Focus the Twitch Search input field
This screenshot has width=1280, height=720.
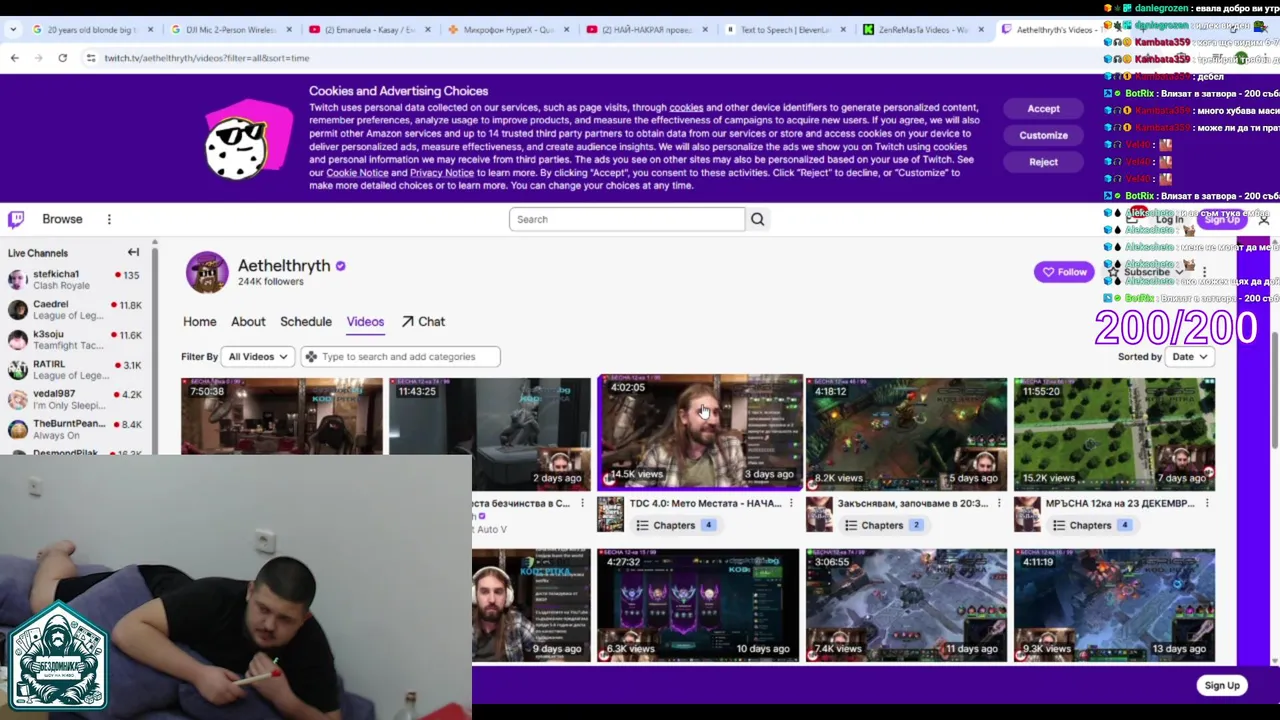[x=627, y=219]
